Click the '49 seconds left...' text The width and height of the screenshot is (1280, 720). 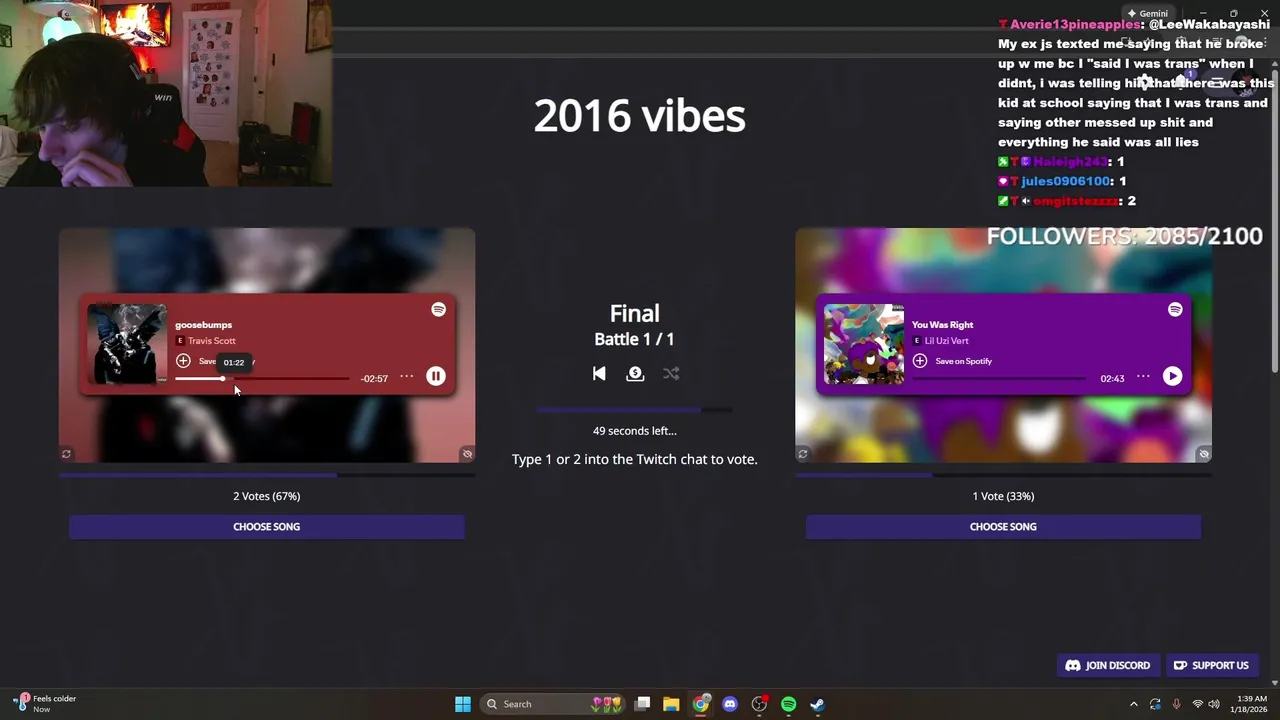(x=634, y=431)
